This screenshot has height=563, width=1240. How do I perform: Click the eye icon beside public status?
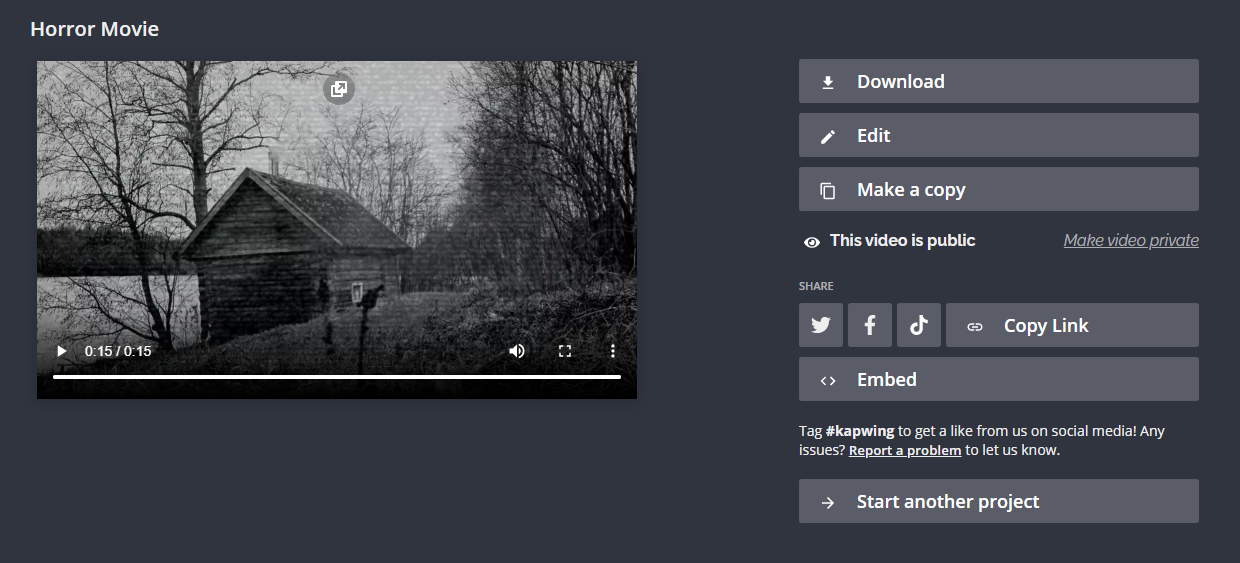812,241
